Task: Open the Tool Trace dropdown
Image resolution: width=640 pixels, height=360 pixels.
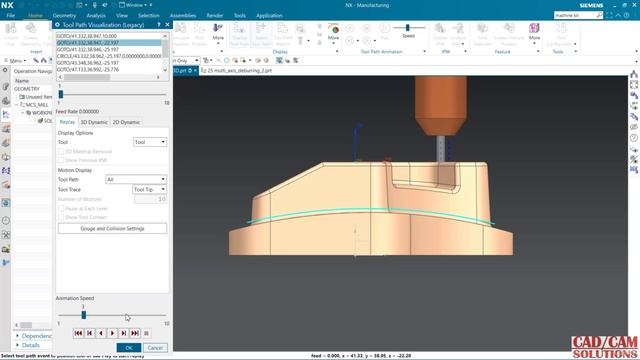Action: (x=150, y=189)
